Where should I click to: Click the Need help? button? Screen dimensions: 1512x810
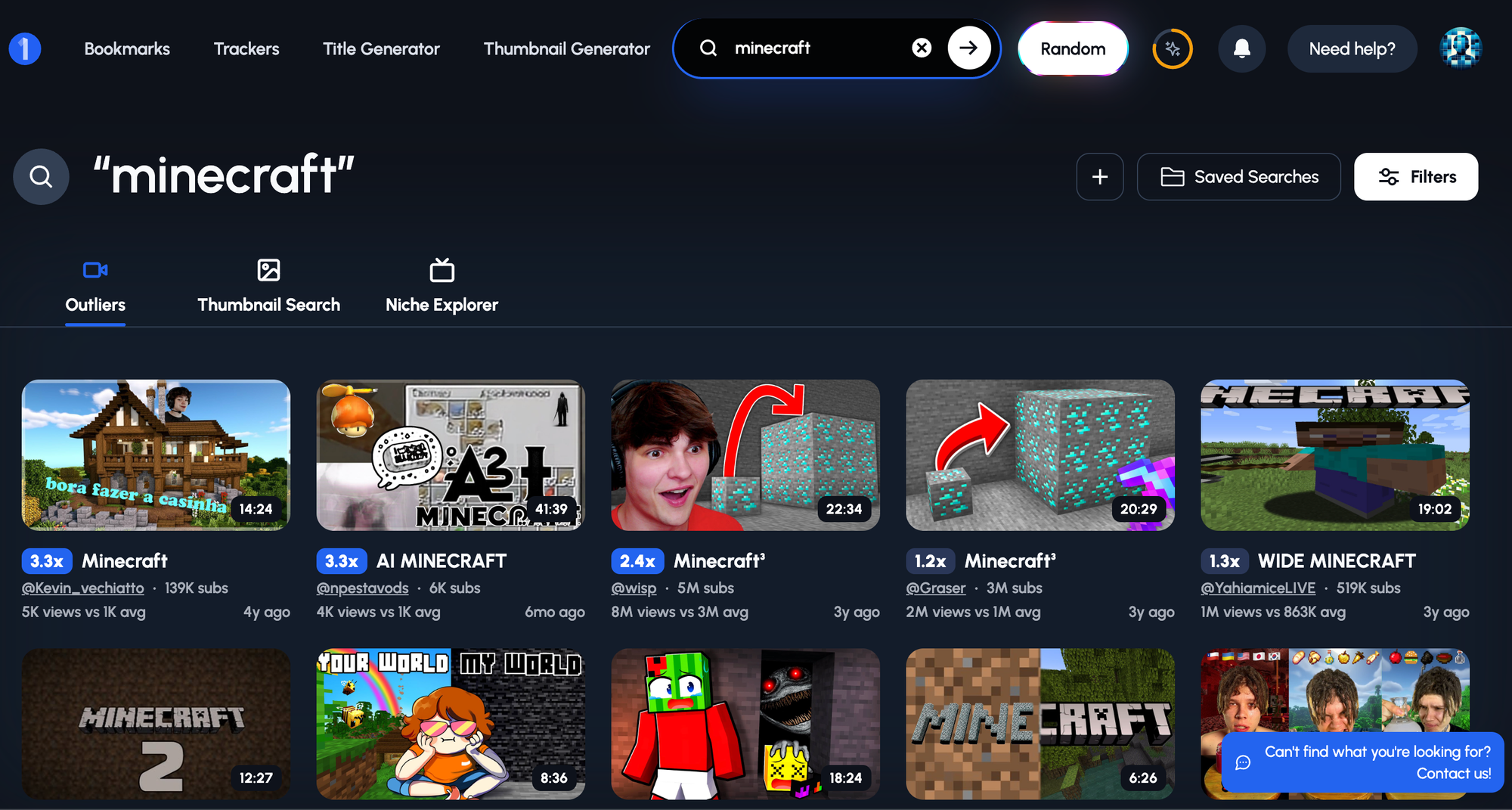pyautogui.click(x=1352, y=49)
